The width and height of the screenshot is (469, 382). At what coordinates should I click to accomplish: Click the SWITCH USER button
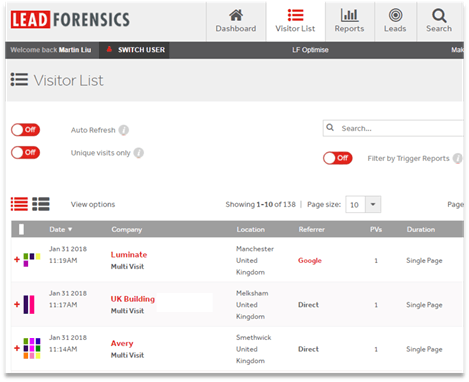tap(135, 50)
